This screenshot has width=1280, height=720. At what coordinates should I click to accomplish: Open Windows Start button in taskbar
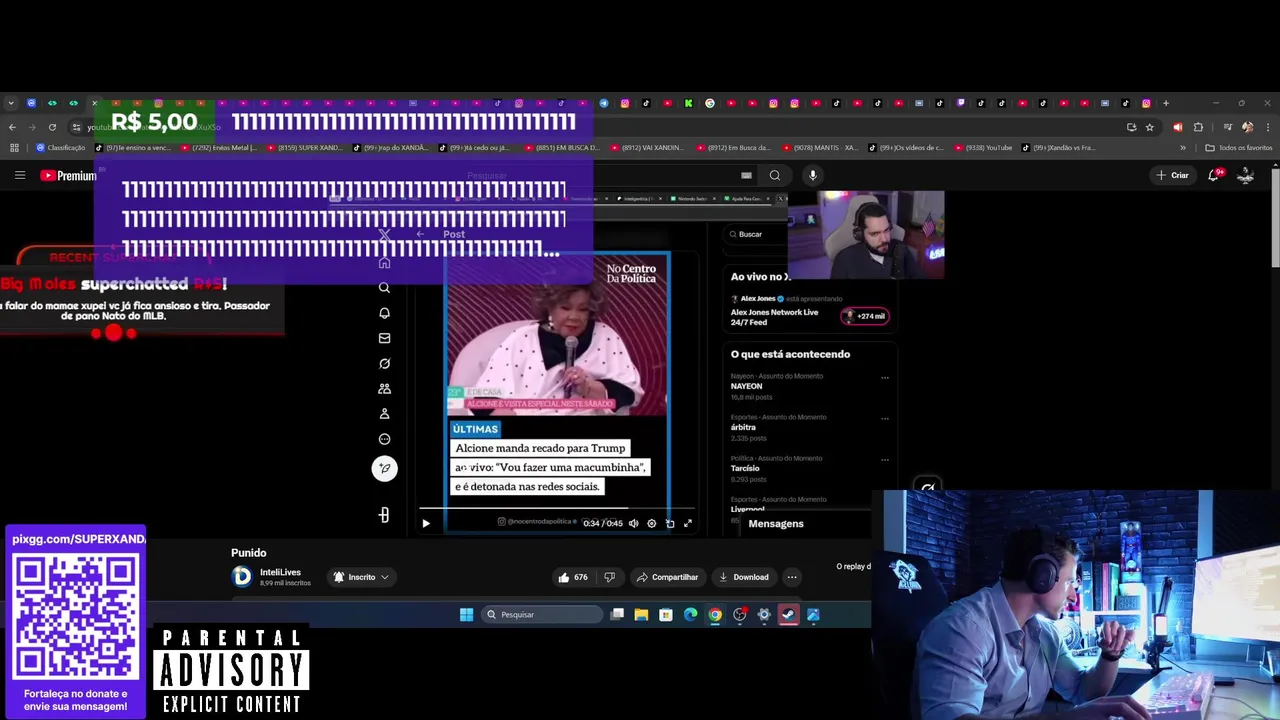(x=466, y=614)
